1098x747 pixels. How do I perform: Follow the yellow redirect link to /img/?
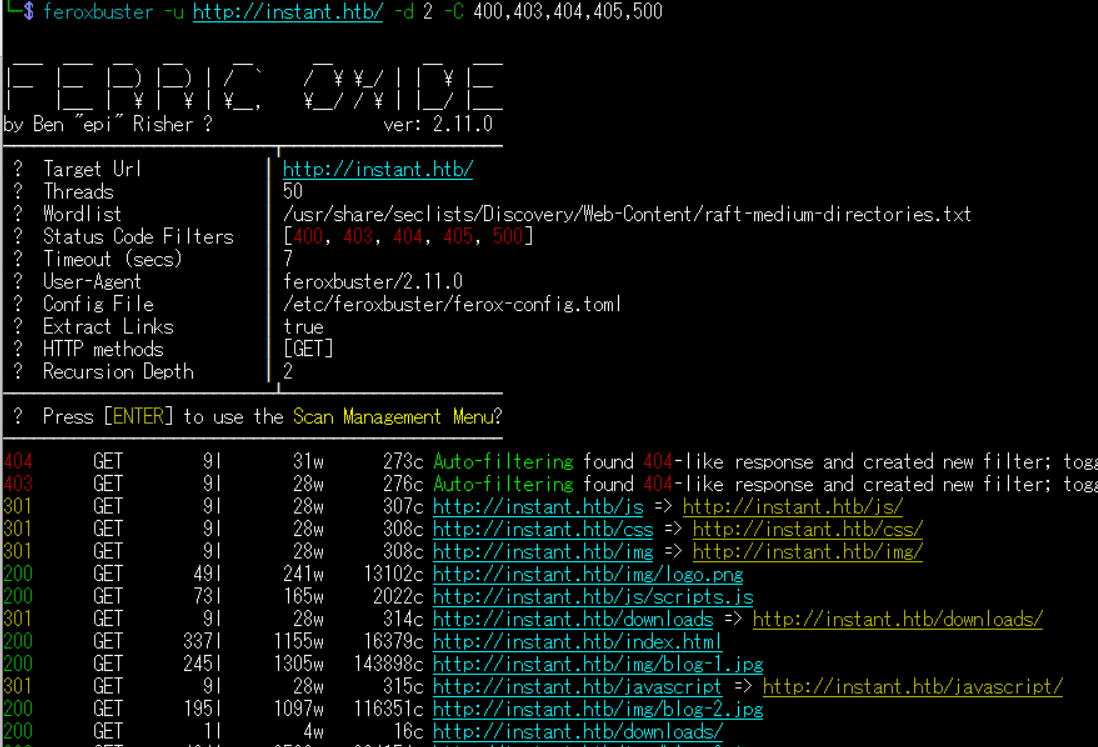pos(807,552)
